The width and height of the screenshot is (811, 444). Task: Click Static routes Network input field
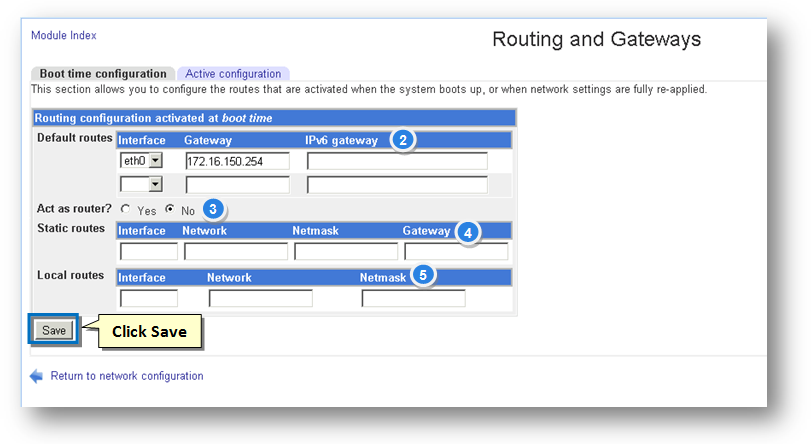(x=235, y=251)
